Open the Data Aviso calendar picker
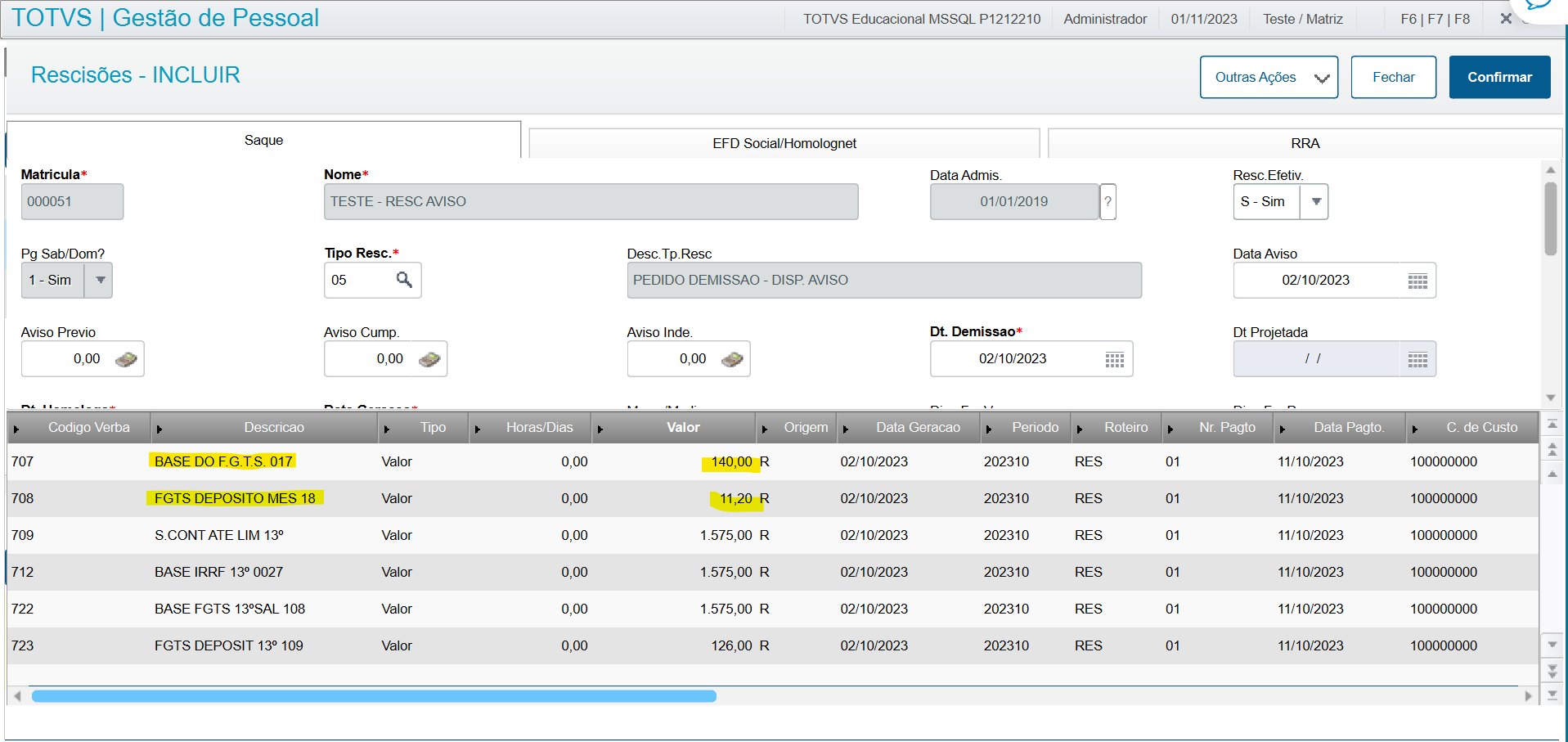Viewport: 1568px width, 742px height. tap(1417, 281)
